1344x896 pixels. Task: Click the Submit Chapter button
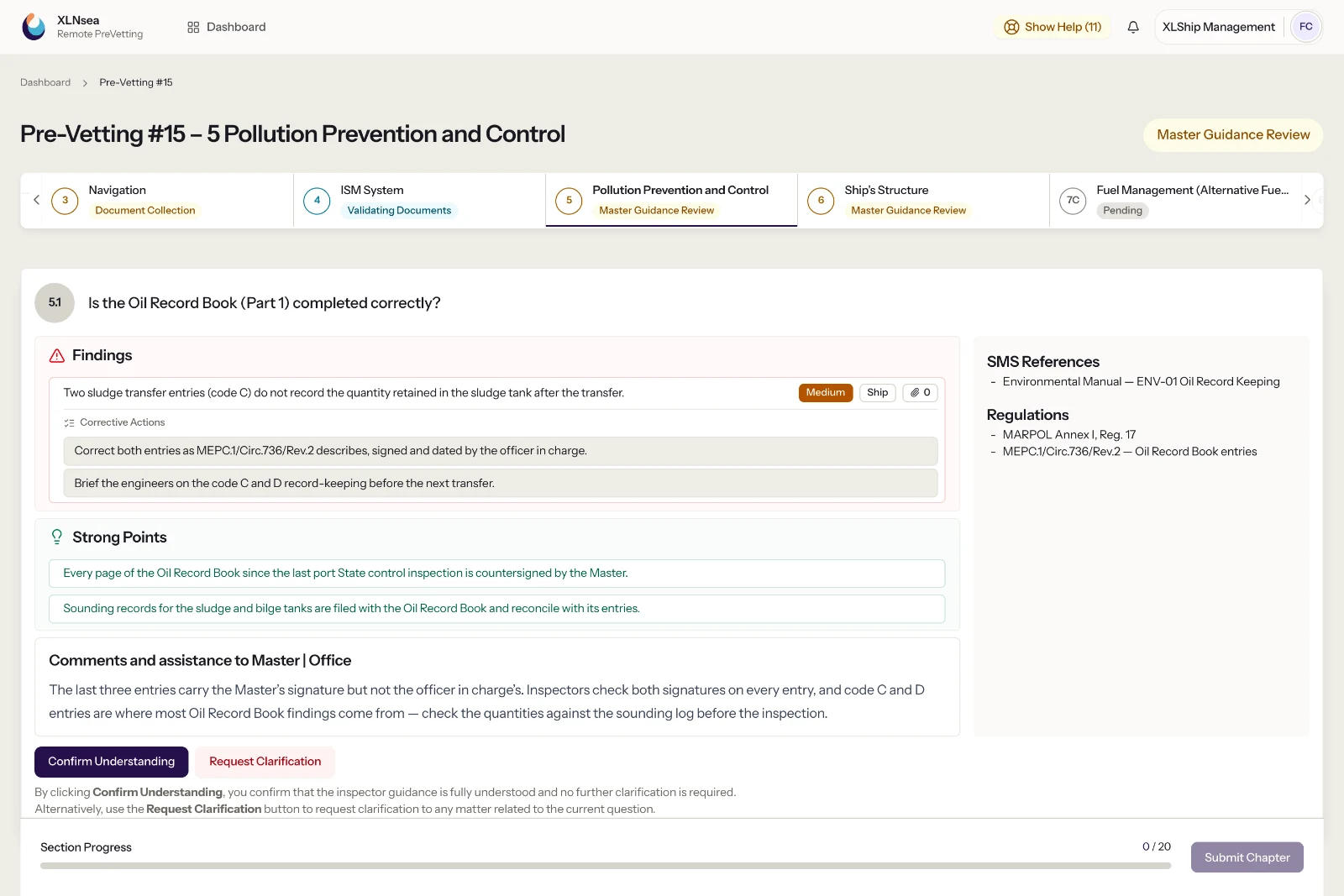pyautogui.click(x=1247, y=858)
